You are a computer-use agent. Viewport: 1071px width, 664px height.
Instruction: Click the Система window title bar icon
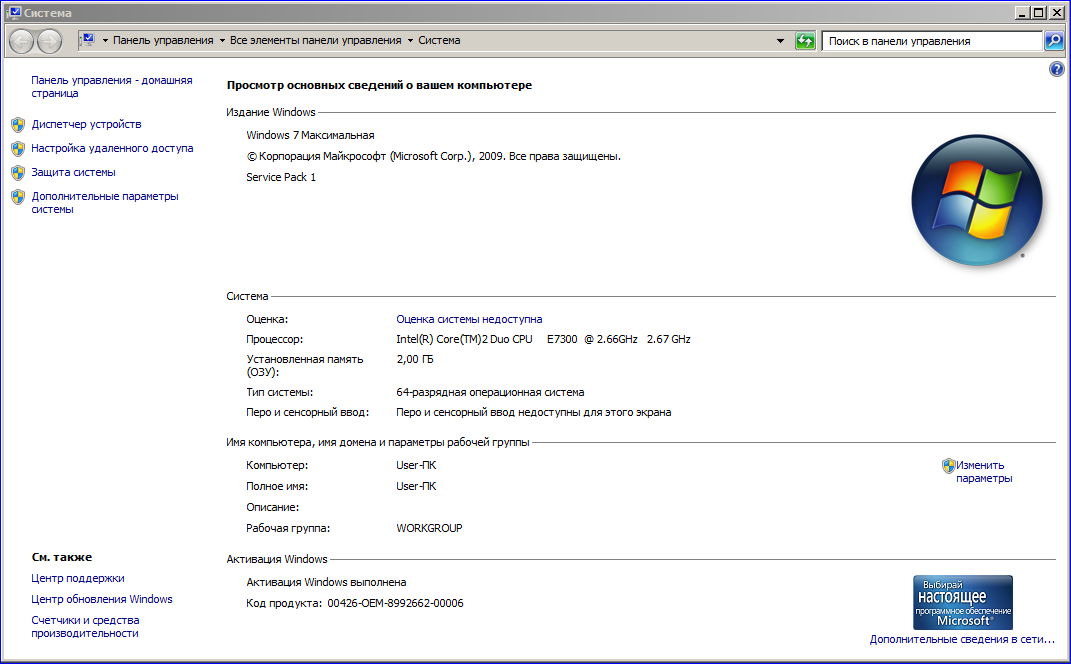point(14,12)
